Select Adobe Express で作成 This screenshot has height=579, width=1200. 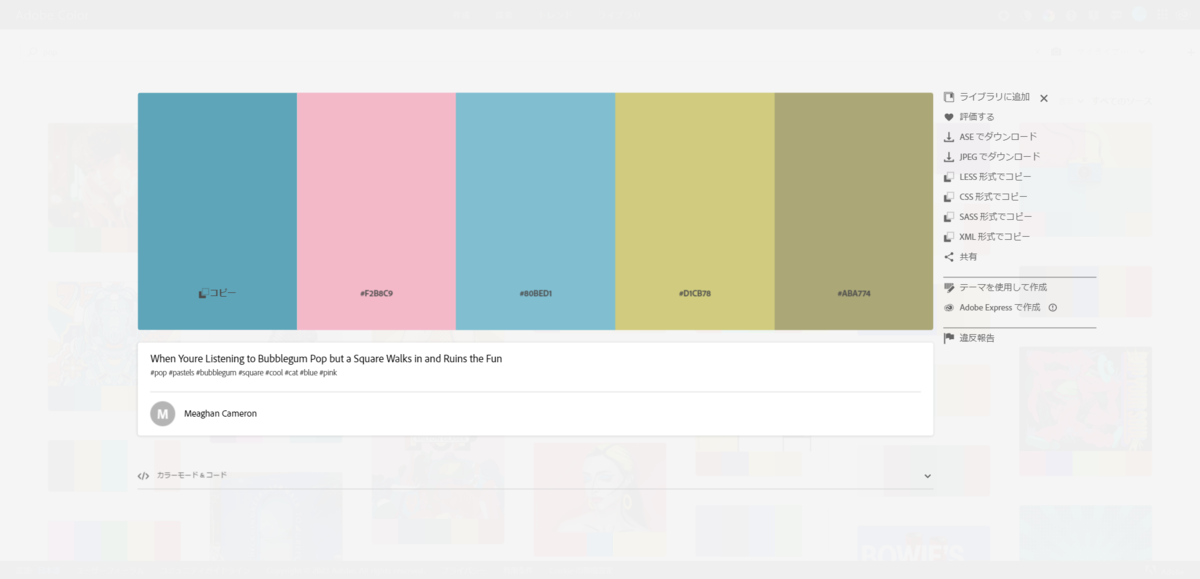[x=992, y=308]
